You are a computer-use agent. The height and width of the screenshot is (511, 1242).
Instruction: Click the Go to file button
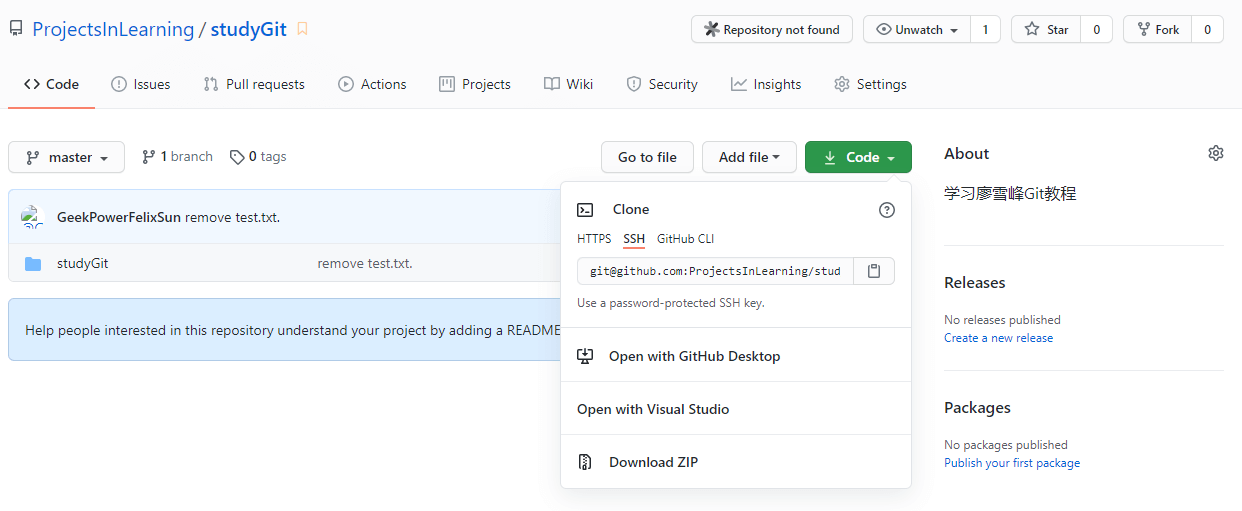click(x=647, y=157)
